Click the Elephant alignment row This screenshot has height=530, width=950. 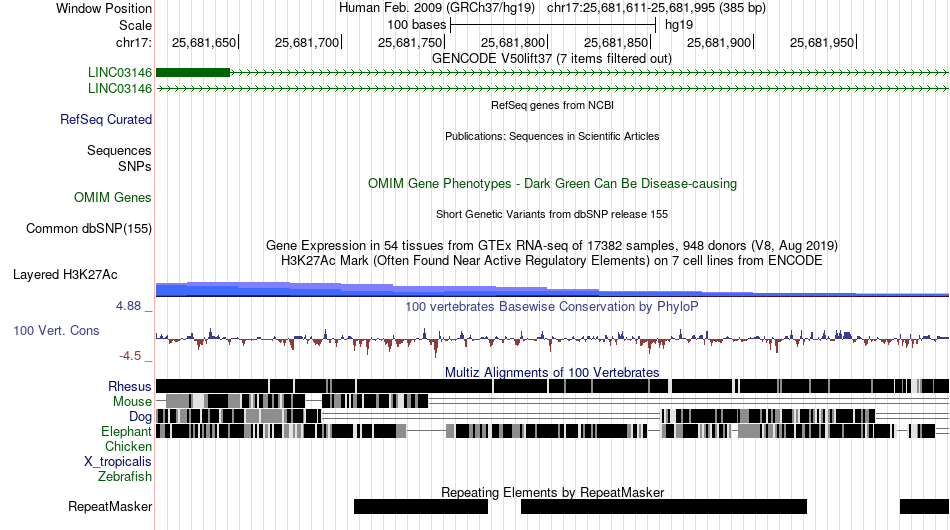tap(553, 431)
